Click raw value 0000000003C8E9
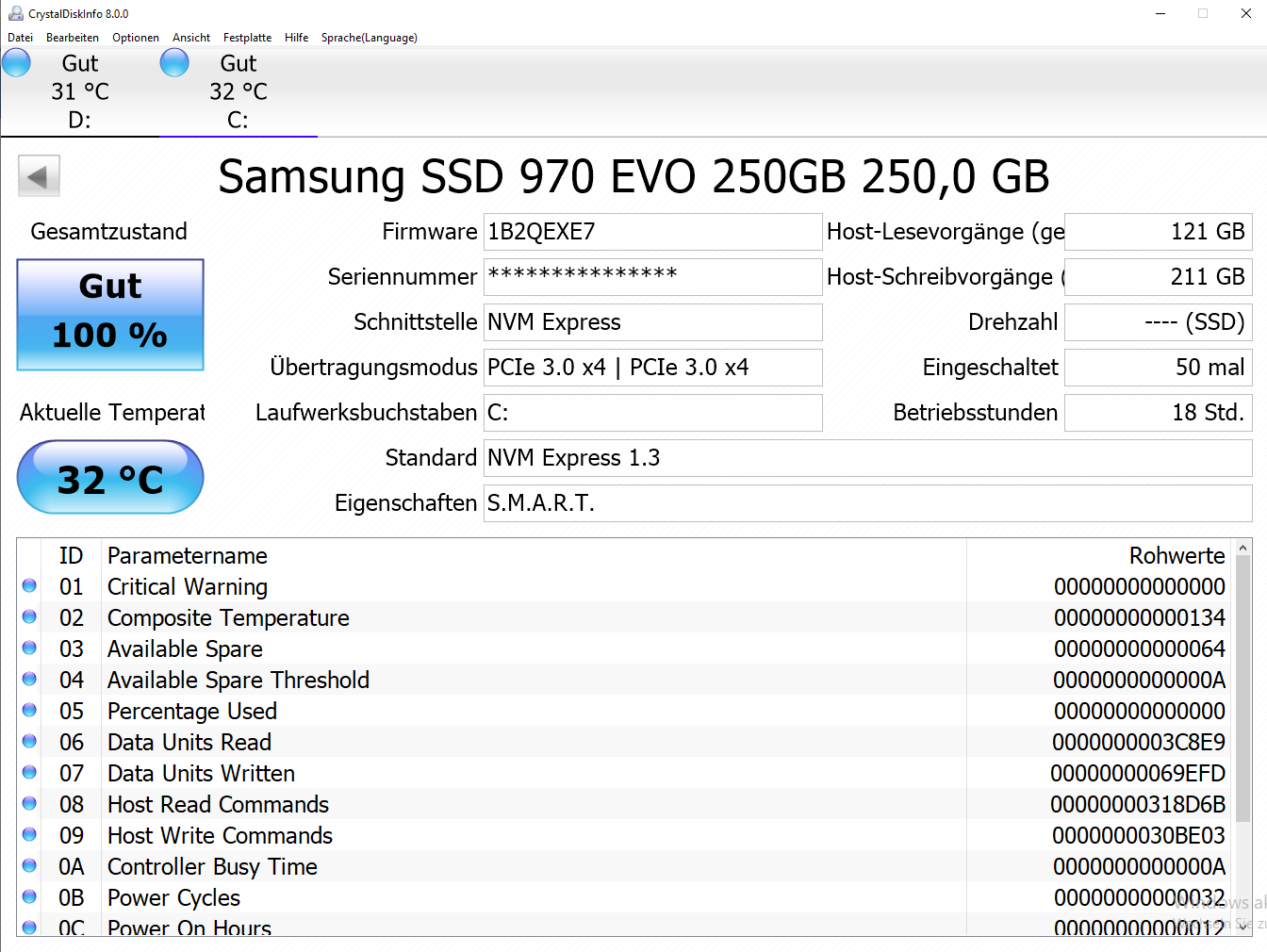 click(x=1139, y=742)
